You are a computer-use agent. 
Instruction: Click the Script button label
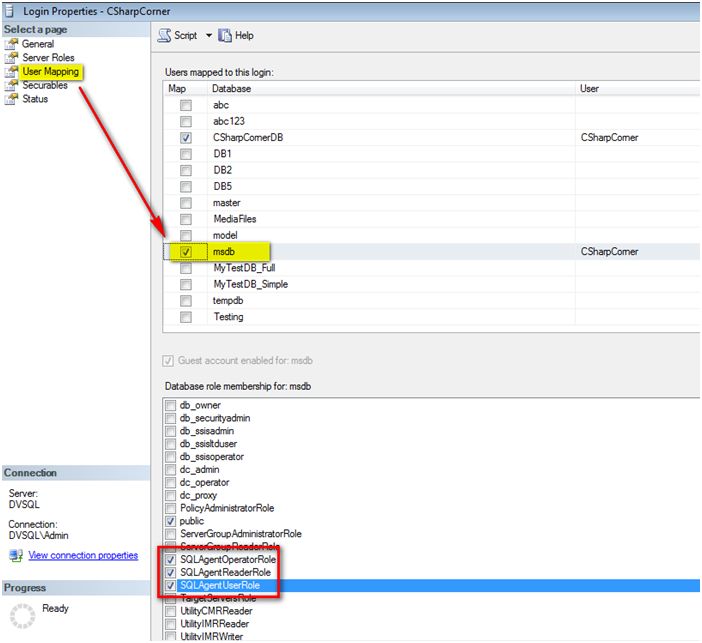(185, 35)
